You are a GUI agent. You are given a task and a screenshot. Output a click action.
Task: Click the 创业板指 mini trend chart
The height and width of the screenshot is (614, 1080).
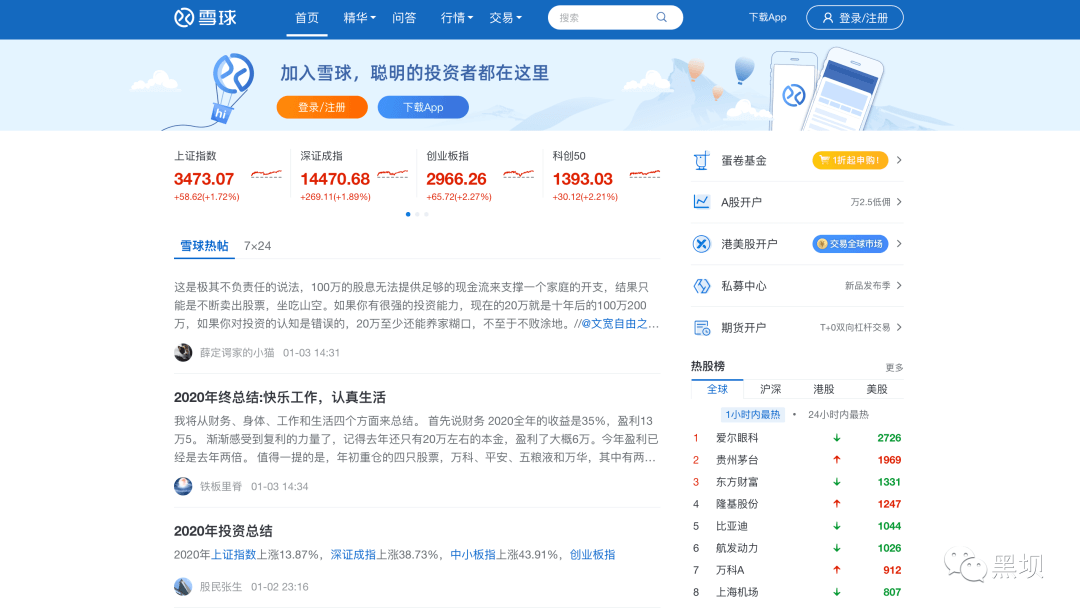(x=519, y=174)
